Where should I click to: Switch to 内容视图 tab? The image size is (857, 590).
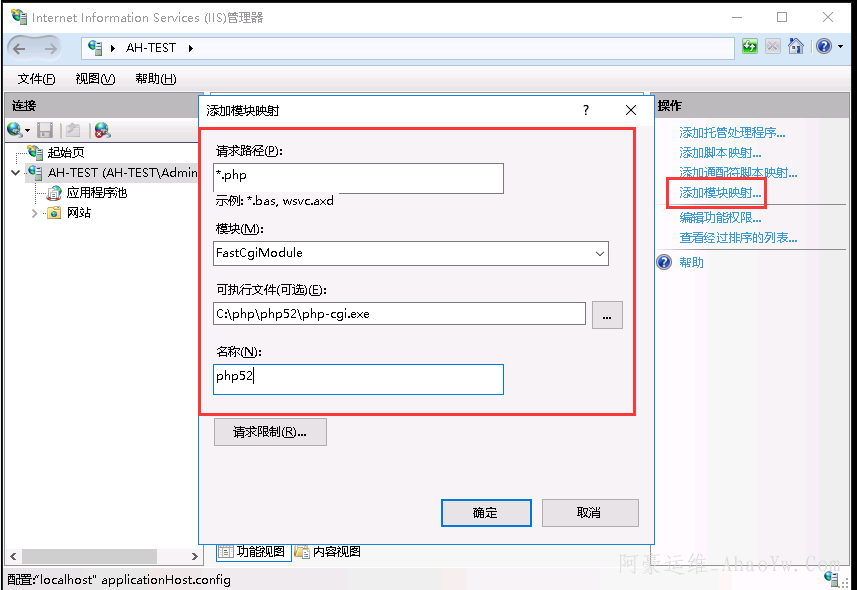pyautogui.click(x=328, y=551)
